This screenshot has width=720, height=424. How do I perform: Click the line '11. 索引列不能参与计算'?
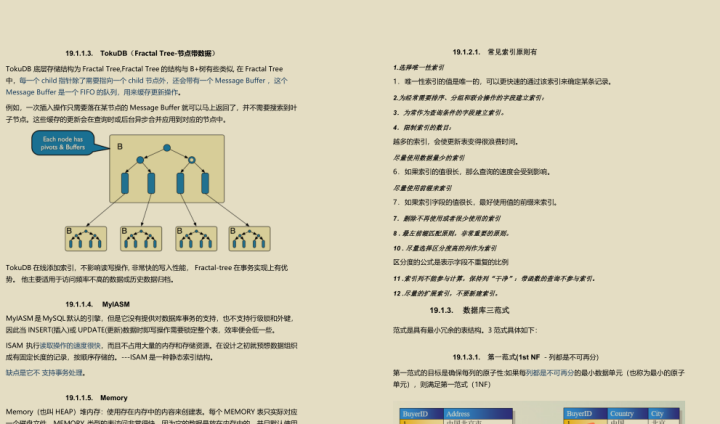[x=494, y=278]
